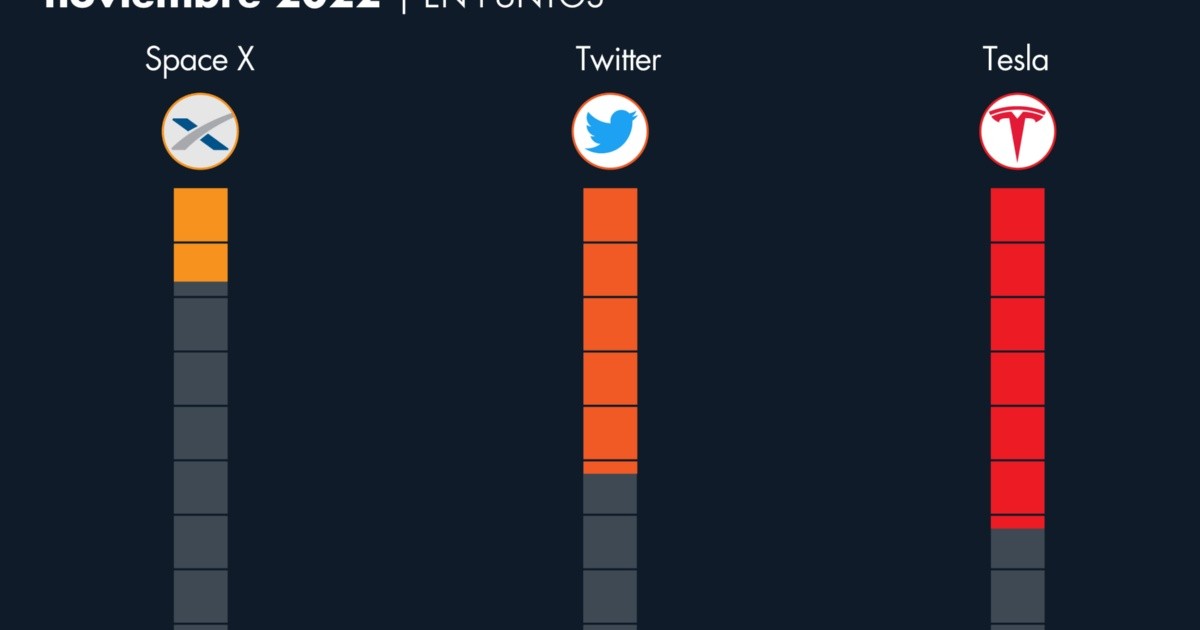Click the topmost orange segment of Space X bar
The image size is (1200, 630).
click(200, 215)
